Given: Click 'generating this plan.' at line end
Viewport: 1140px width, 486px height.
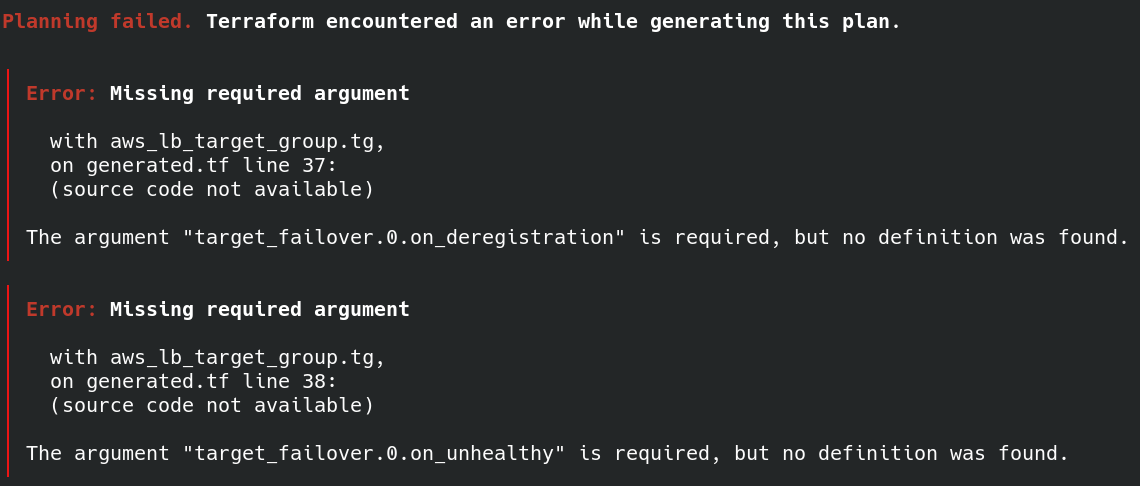Looking at the screenshot, I should (x=776, y=22).
